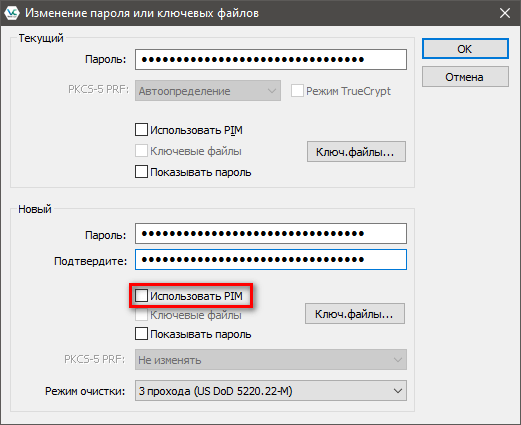The height and width of the screenshot is (425, 521).
Task: Open Ключ.файлы... for the new password
Action: (355, 314)
